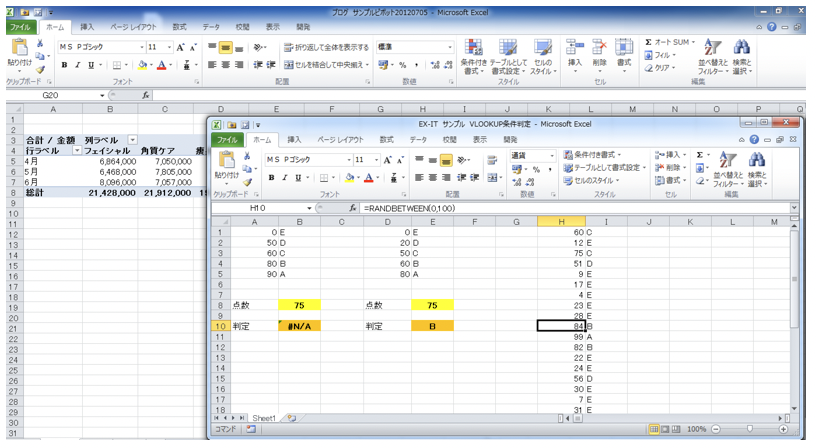
Task: Select the Sheet1 sheet tab
Action: point(265,417)
